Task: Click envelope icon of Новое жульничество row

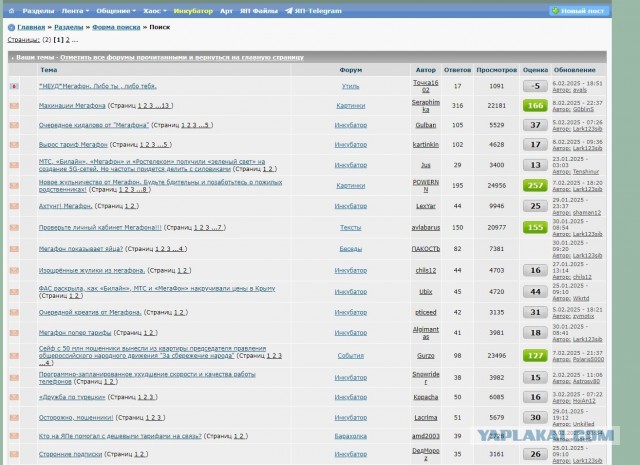Action: [14, 186]
